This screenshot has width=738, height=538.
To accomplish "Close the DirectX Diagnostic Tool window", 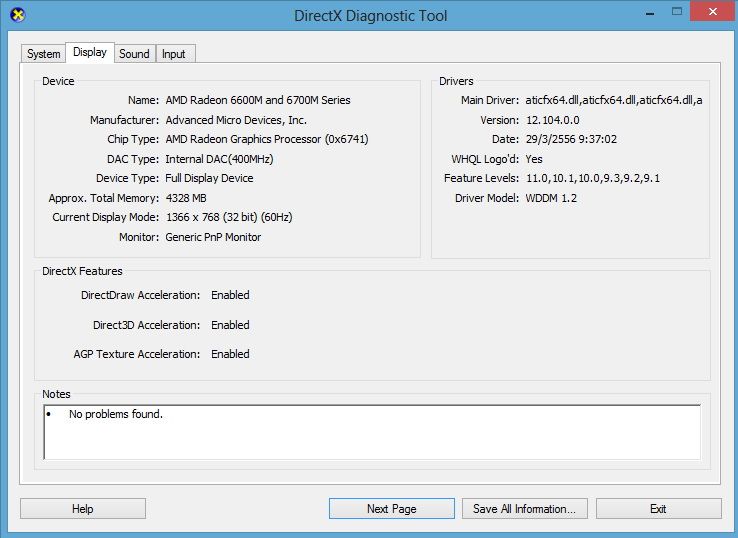I will tap(713, 11).
